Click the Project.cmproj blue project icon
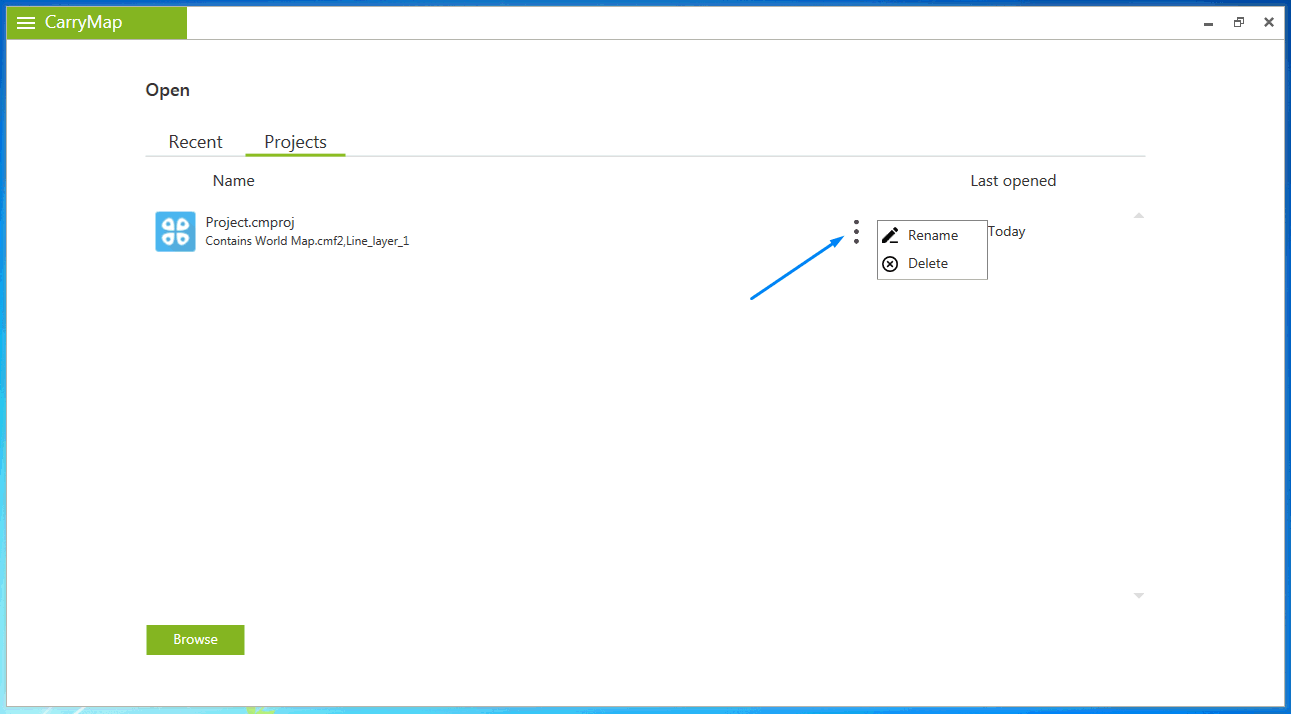This screenshot has width=1291, height=714. [175, 231]
